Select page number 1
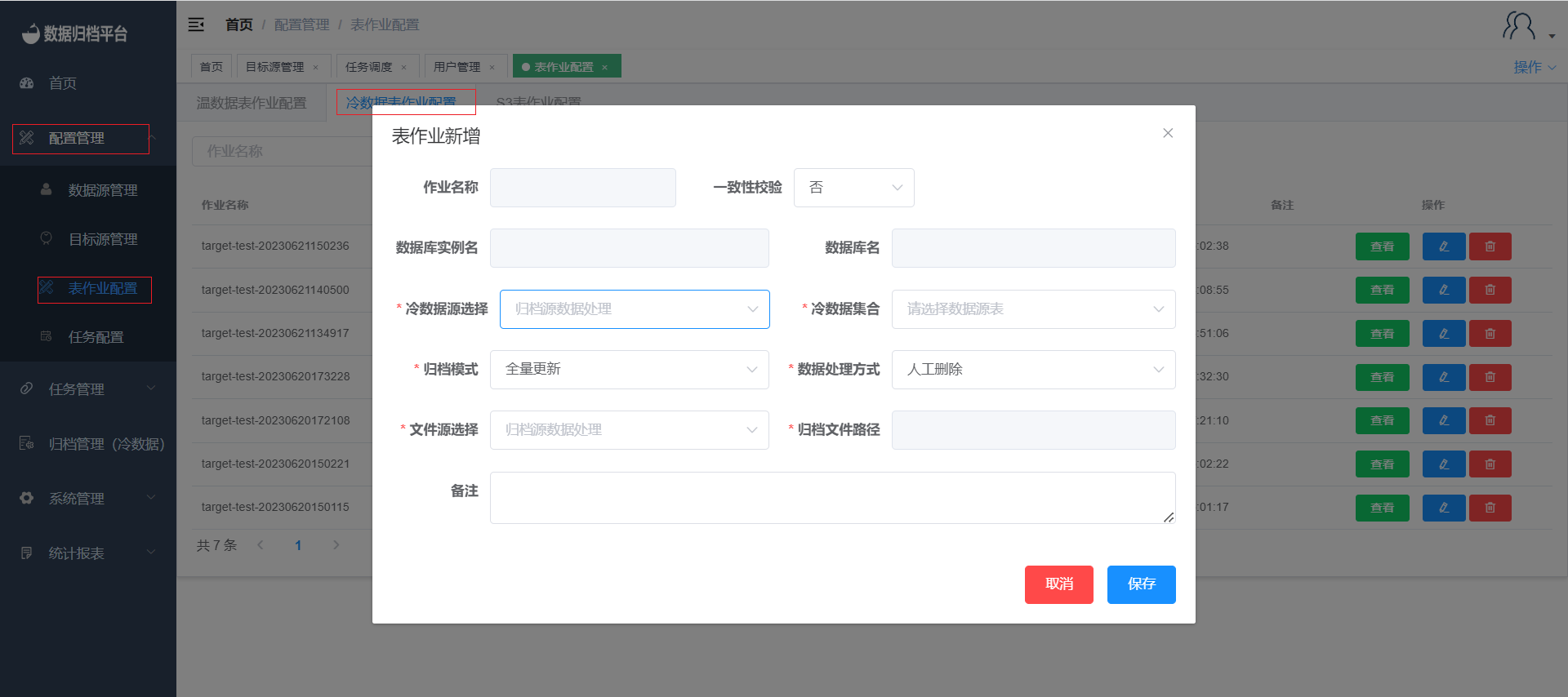Viewport: 1568px width, 697px height. pos(298,545)
